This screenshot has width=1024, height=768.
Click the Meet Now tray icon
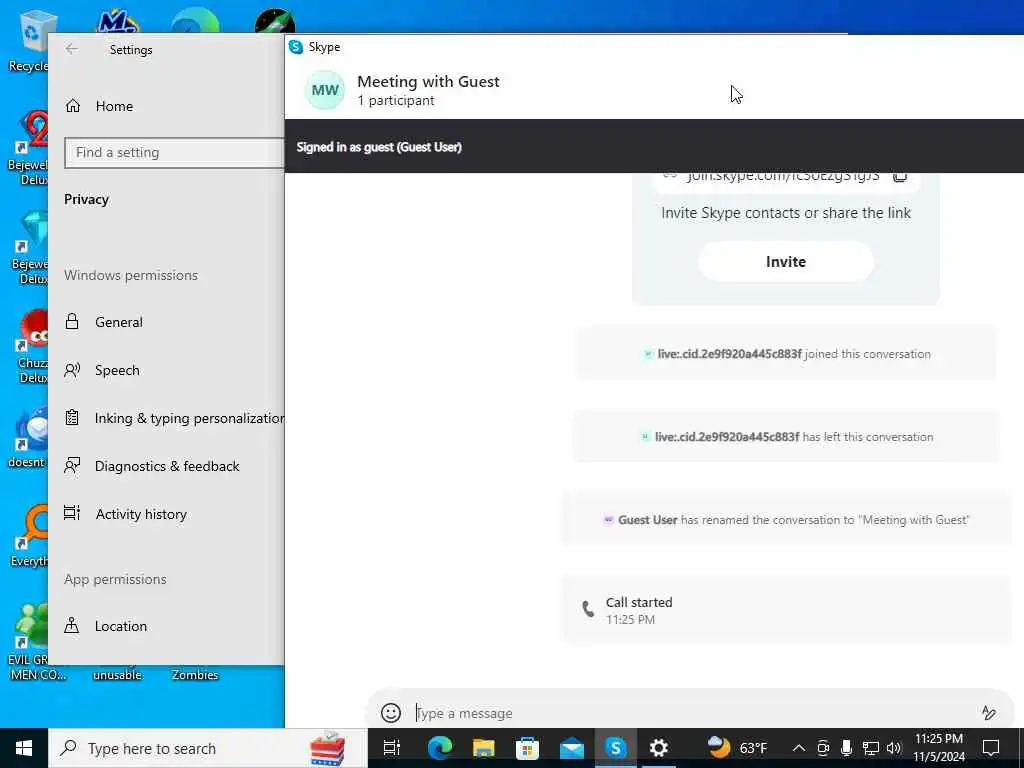tap(823, 748)
